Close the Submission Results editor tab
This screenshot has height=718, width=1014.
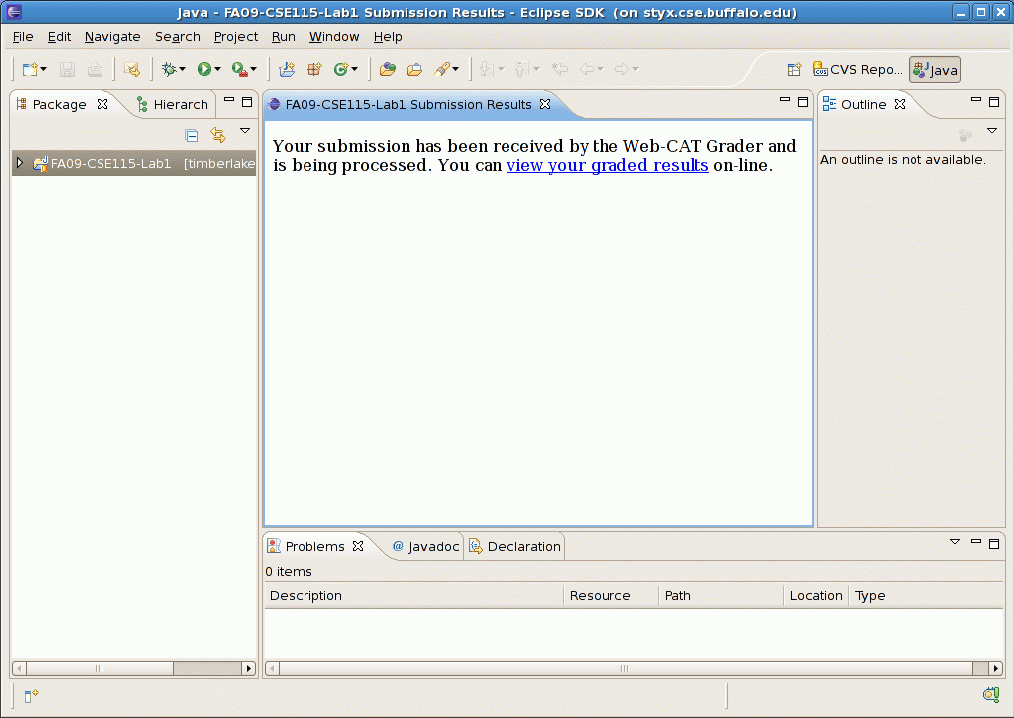point(545,104)
